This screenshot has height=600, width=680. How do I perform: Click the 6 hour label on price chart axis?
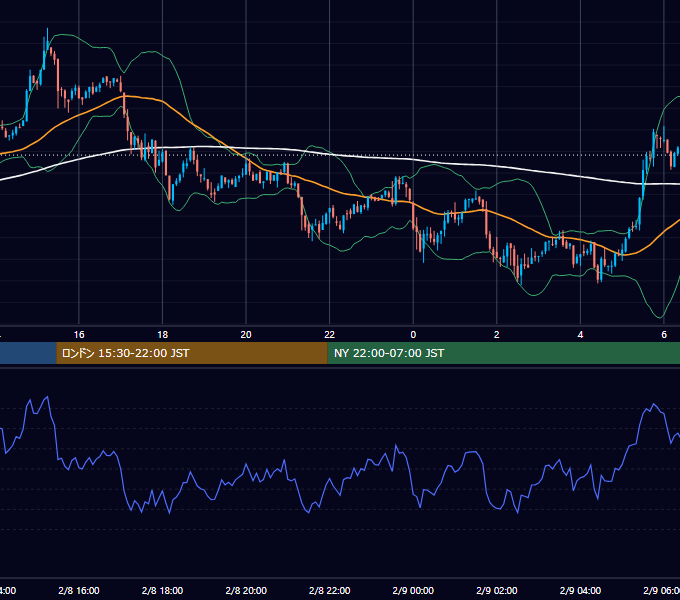[664, 334]
